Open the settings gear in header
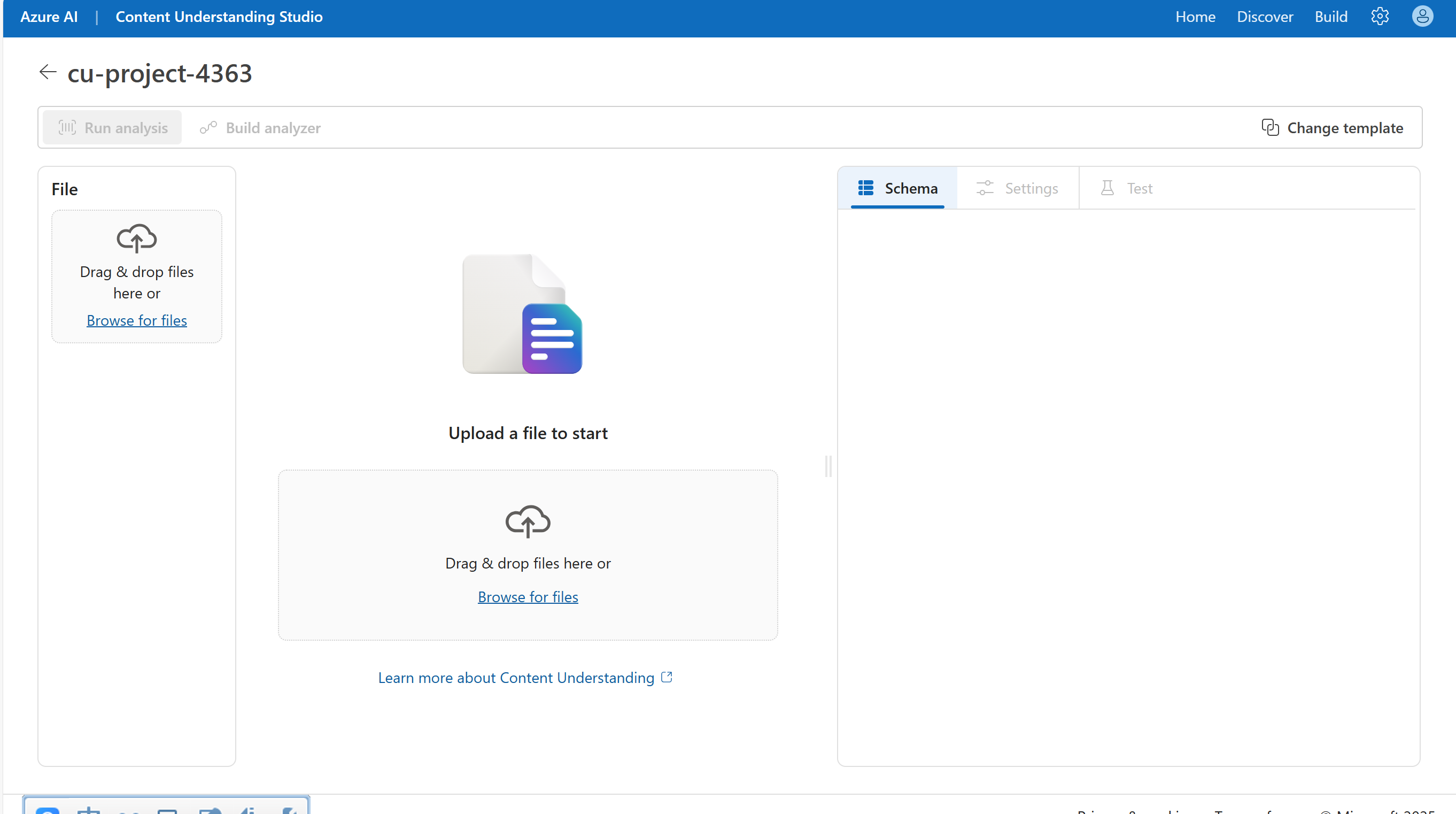This screenshot has width=1456, height=814. click(x=1380, y=17)
